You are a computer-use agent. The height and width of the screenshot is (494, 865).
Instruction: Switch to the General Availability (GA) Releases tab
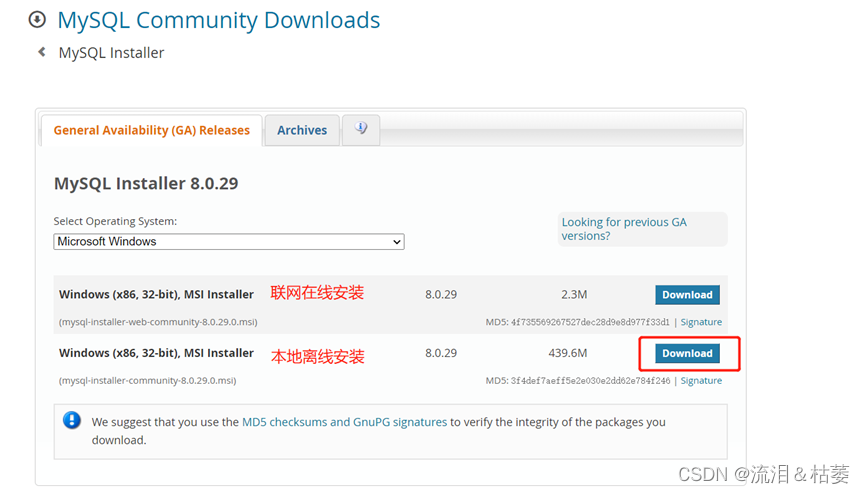pos(152,130)
